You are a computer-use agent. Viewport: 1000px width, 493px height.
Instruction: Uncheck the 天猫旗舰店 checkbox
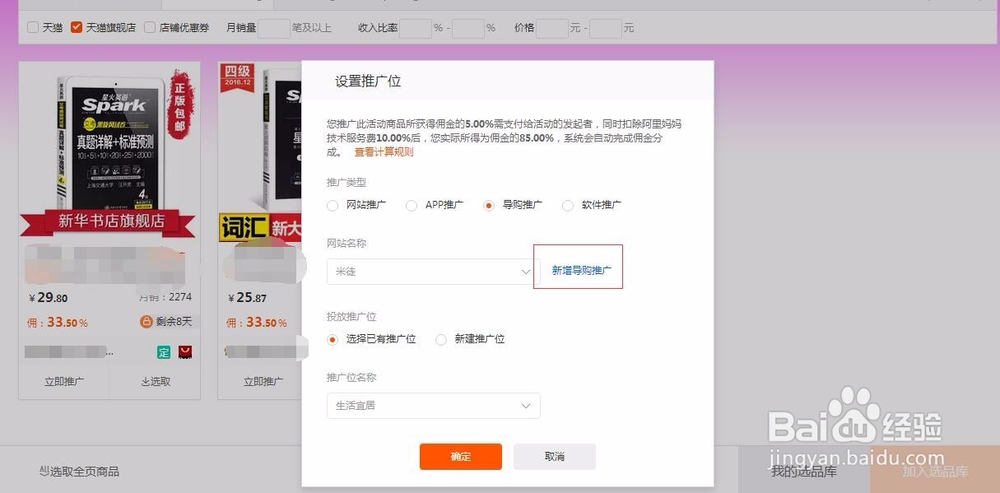[77, 27]
